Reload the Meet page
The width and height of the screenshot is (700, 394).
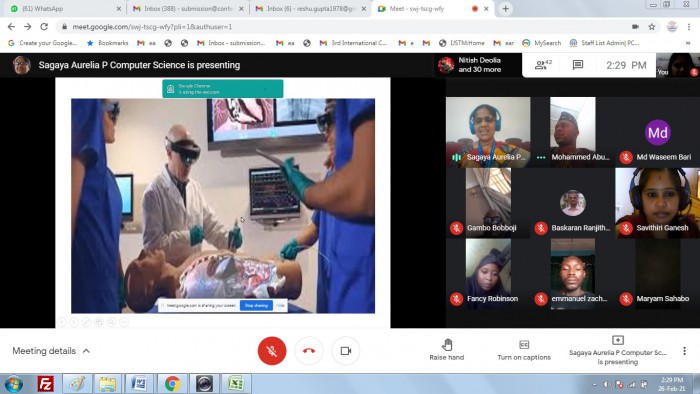(x=44, y=27)
